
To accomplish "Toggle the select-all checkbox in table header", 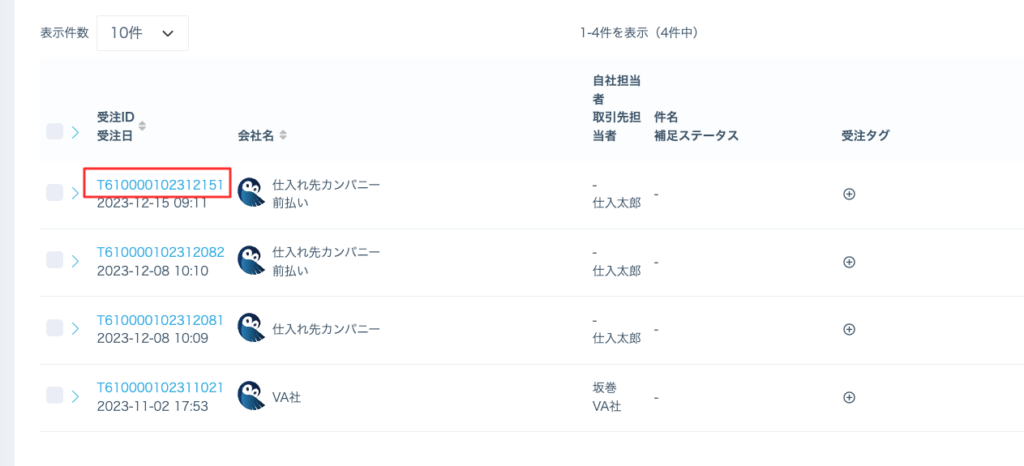I will pos(55,131).
